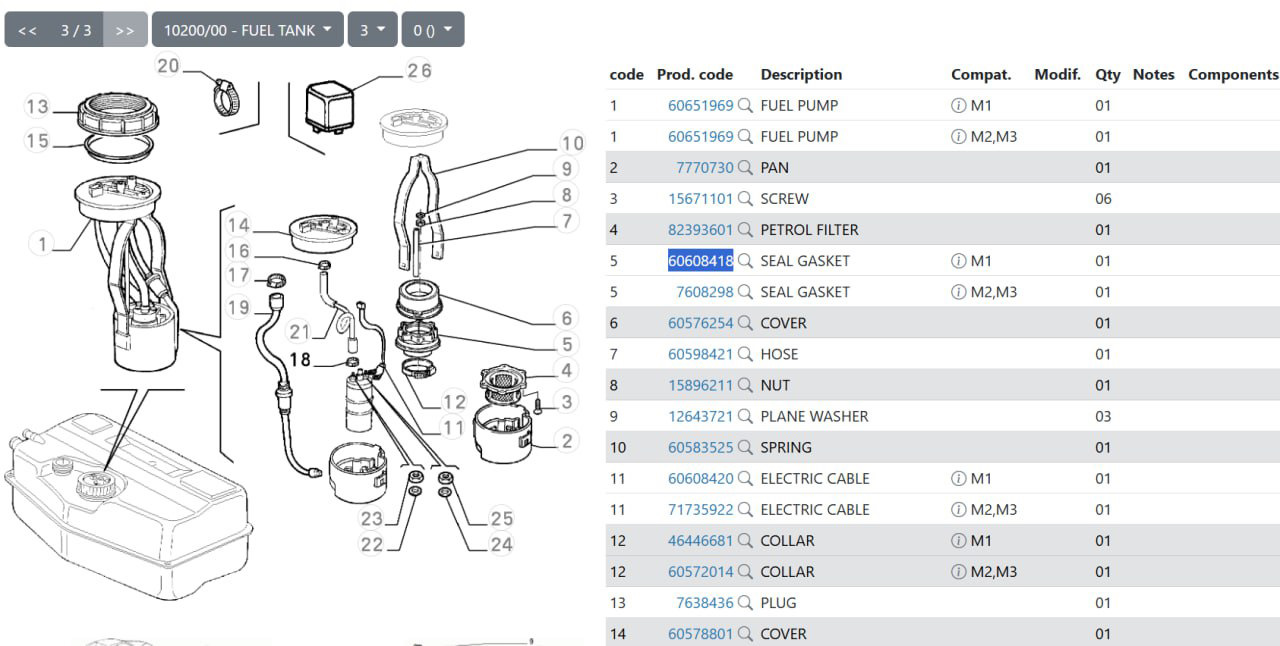Screen dimensions: 1280x646
Task: Go to the previous page with << button
Action: [x=27, y=30]
